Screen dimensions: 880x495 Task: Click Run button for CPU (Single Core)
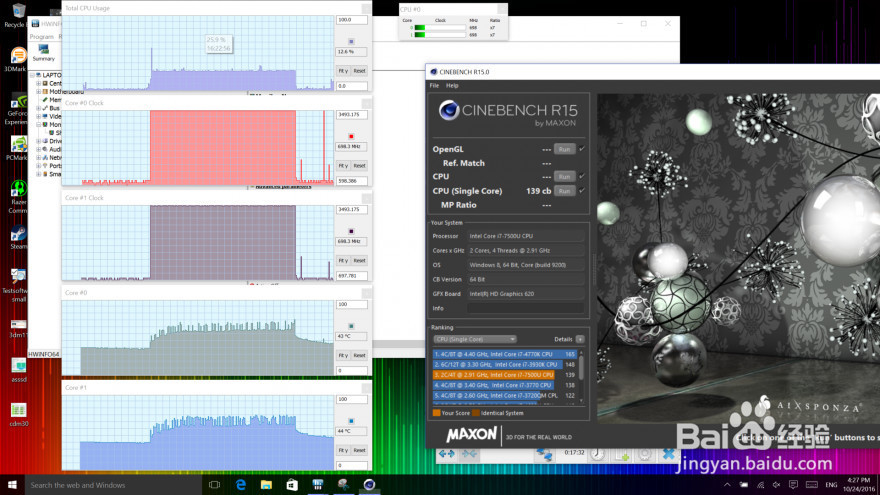(x=564, y=191)
